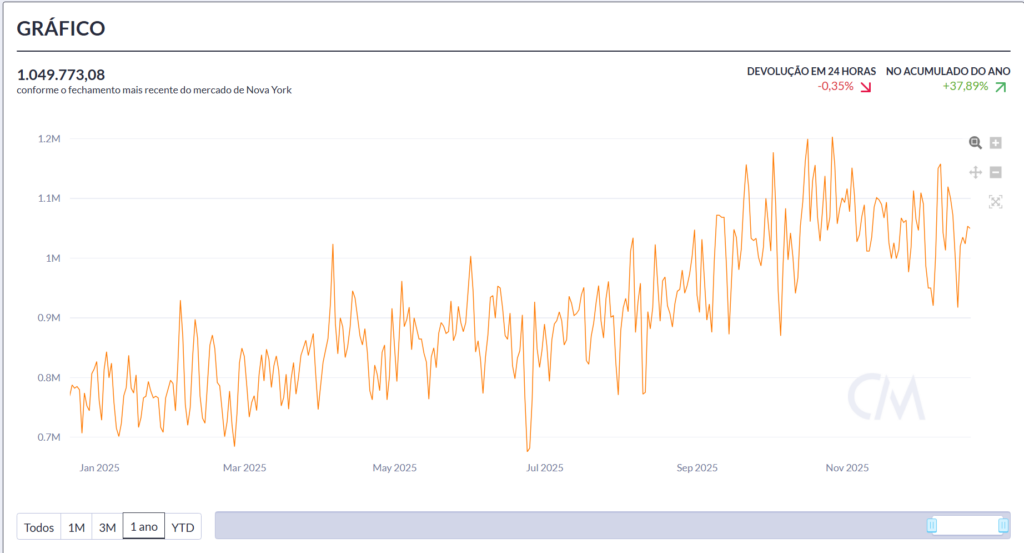Activate the magnifier zoom selection tool
Viewport: 1024px width, 553px height.
click(x=975, y=143)
